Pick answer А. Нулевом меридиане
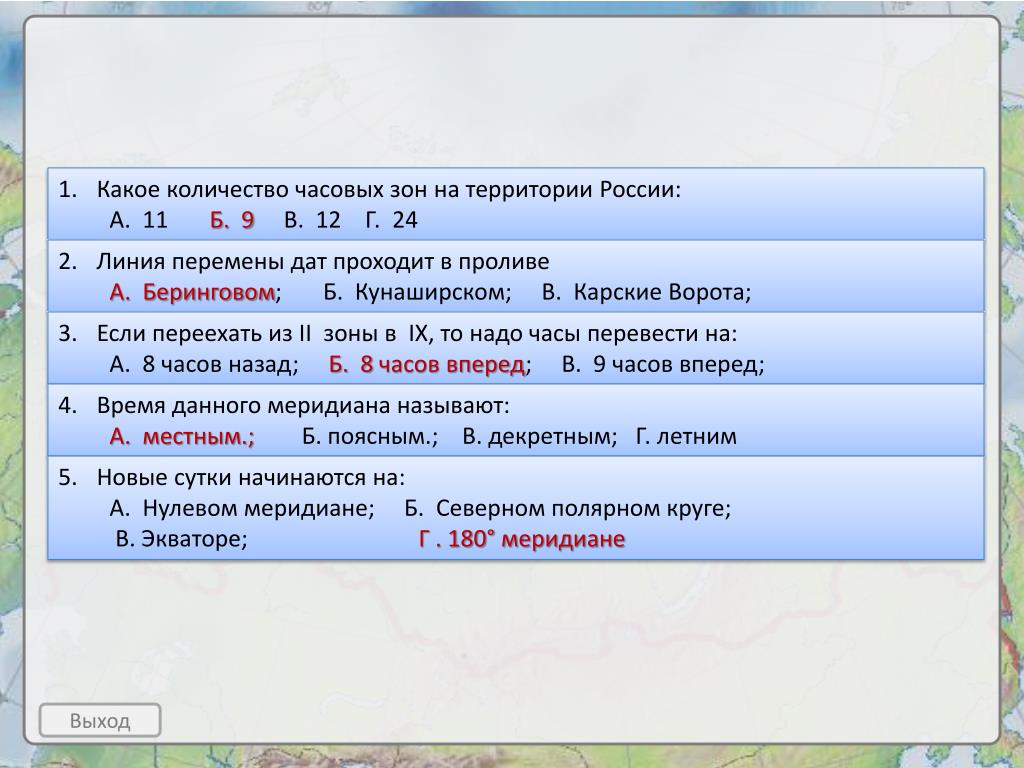Screen dimensions: 1024x768 [242, 508]
